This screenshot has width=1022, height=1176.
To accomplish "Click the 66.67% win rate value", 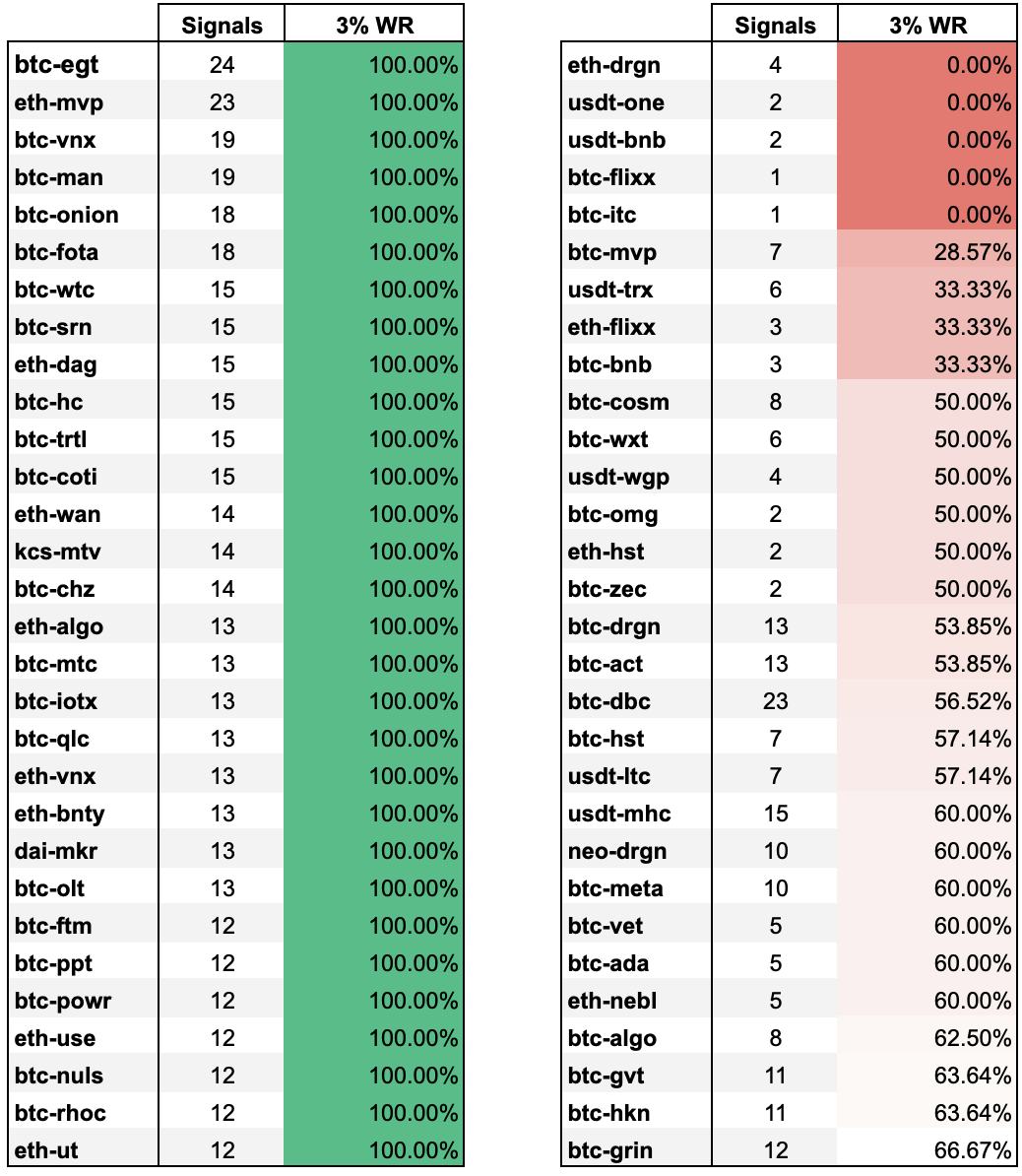I will (x=972, y=1150).
